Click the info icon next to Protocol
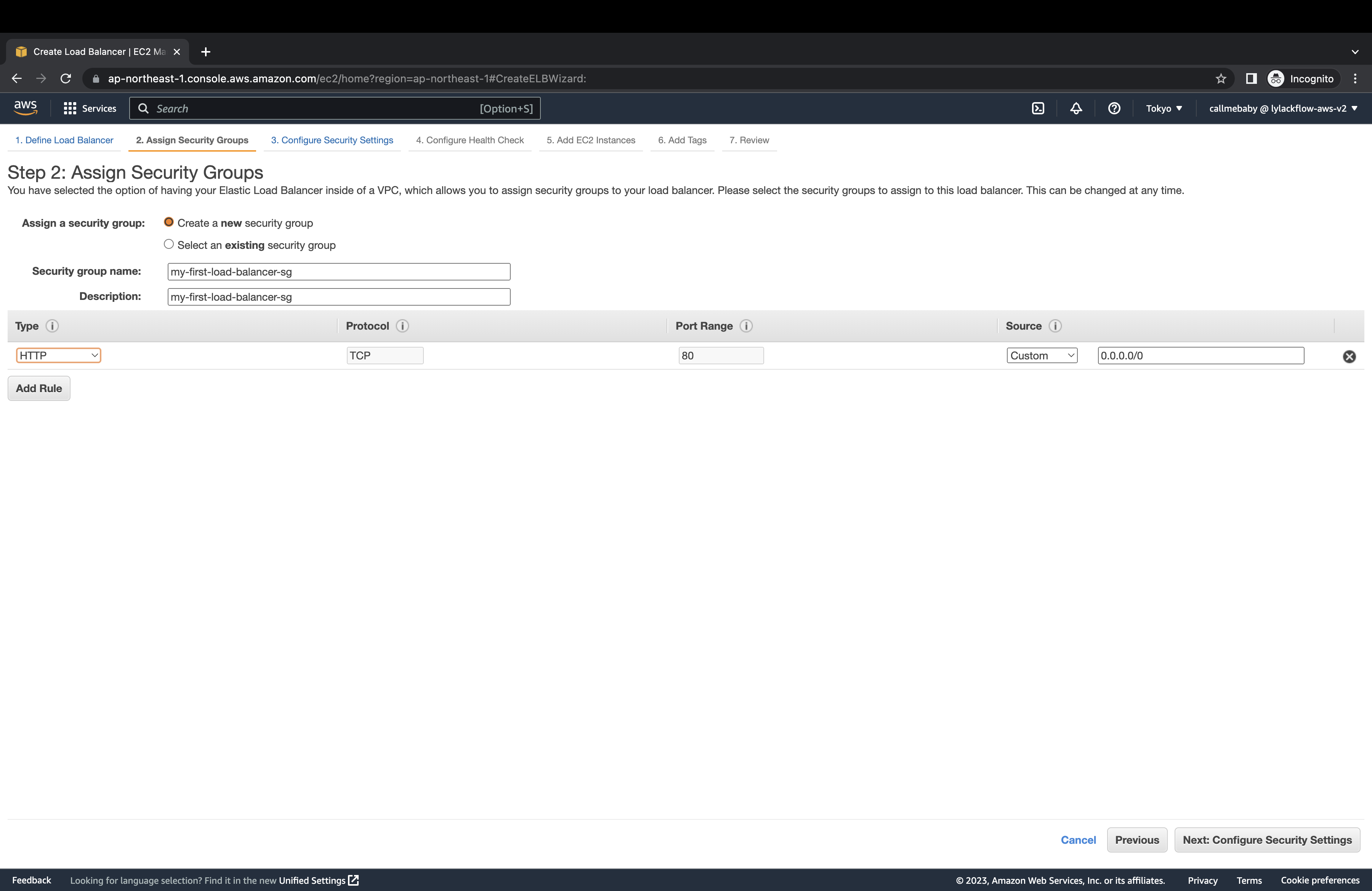 click(x=402, y=325)
